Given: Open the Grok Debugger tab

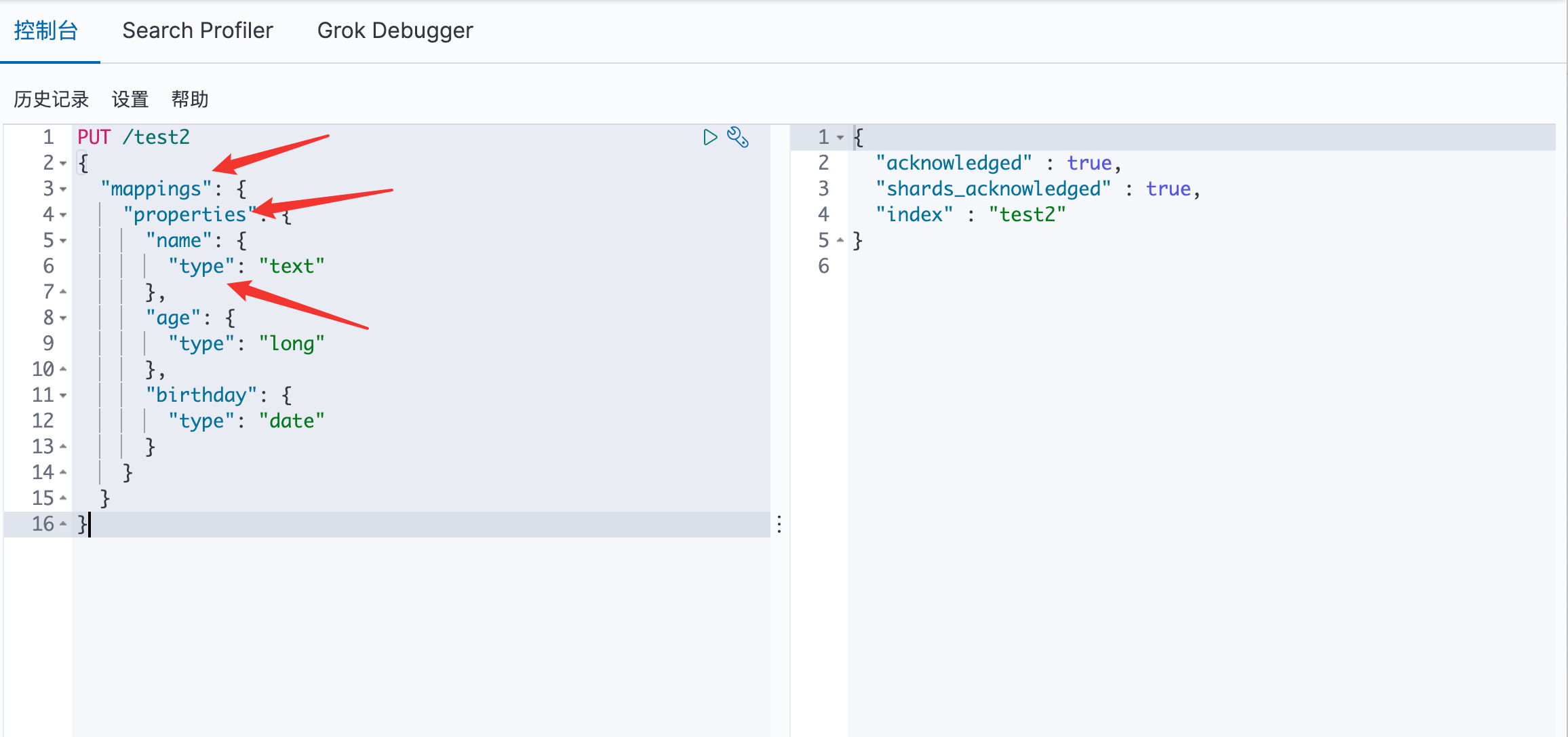Looking at the screenshot, I should 395,31.
